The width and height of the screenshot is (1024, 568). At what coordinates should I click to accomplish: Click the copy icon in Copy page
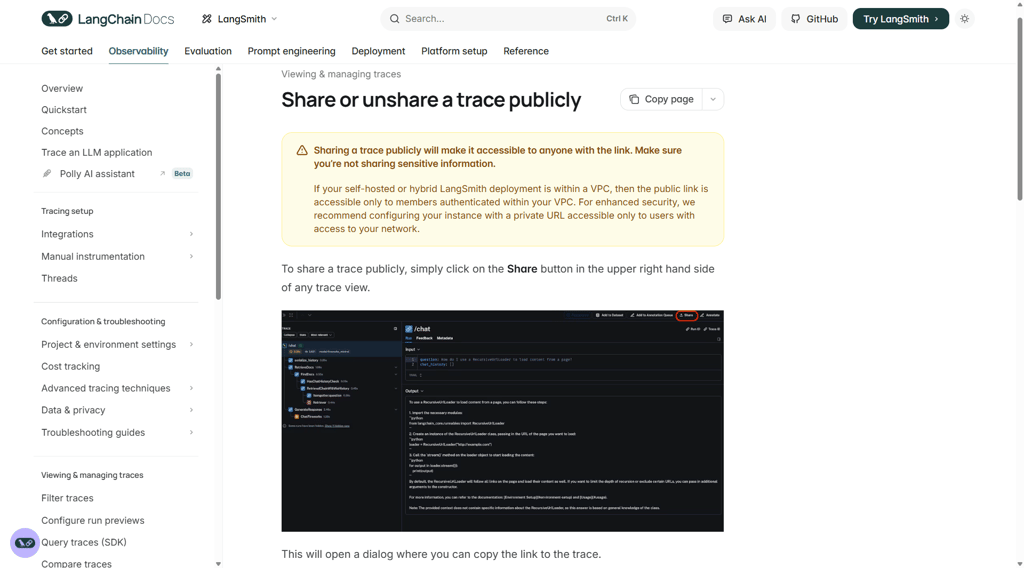[633, 99]
